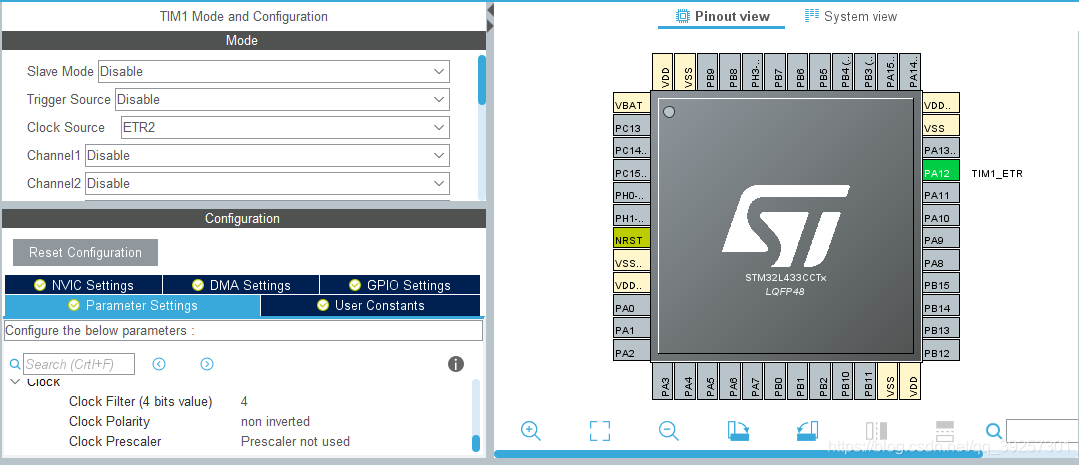Viewport: 1079px width, 465px height.
Task: Select the PA3 pin on bottom edge
Action: pyautogui.click(x=665, y=381)
